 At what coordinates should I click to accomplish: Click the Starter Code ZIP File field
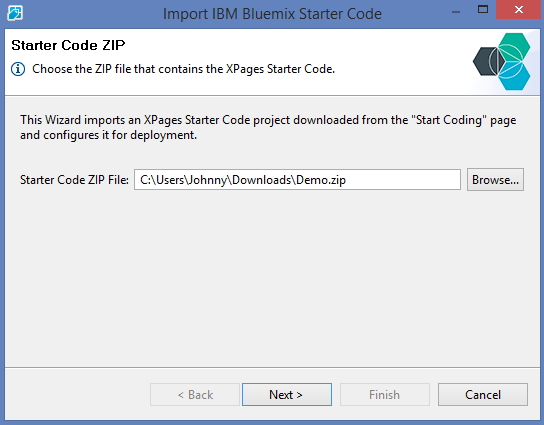click(297, 180)
